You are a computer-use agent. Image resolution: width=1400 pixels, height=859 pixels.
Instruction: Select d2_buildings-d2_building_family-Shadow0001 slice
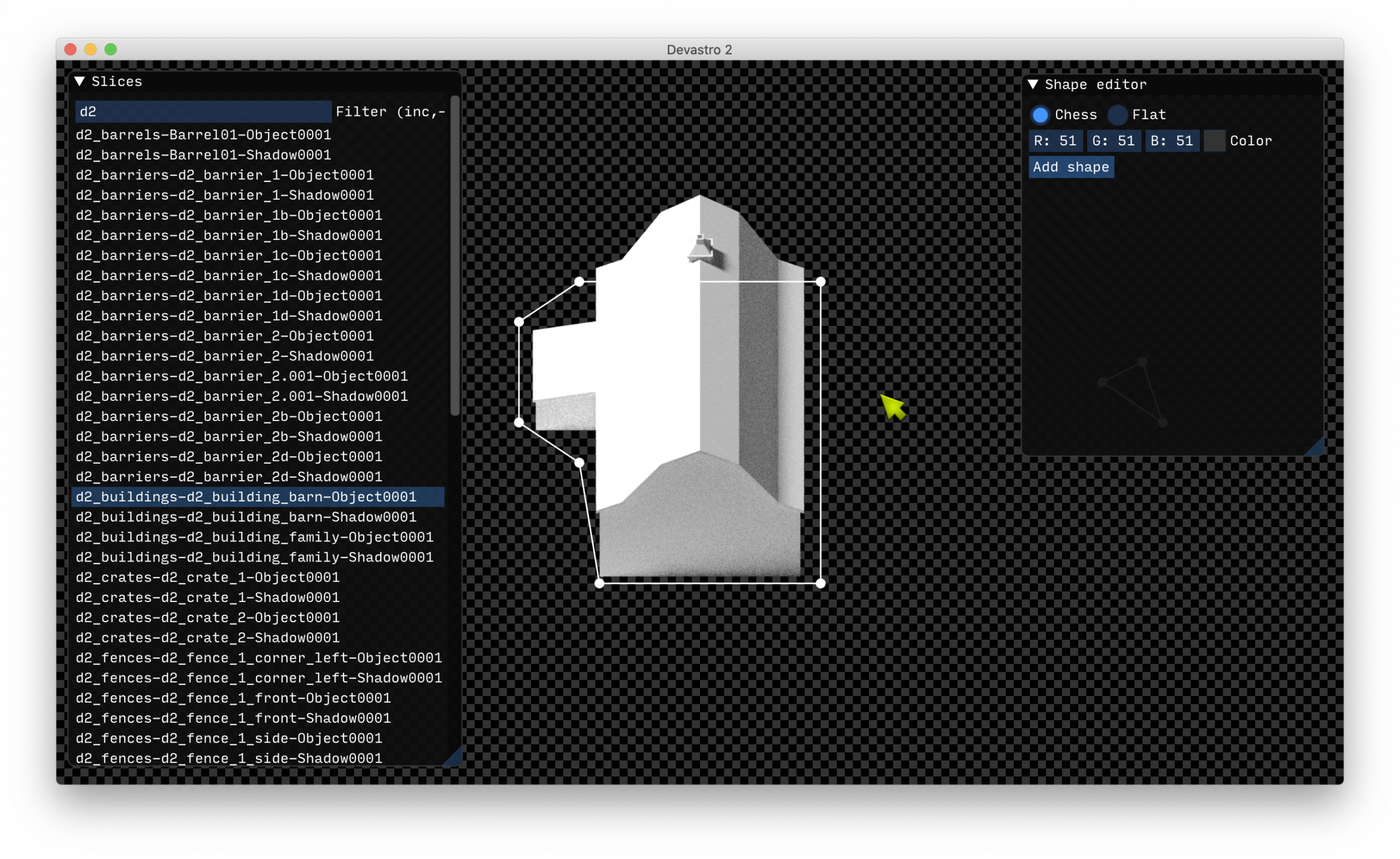[x=259, y=557]
